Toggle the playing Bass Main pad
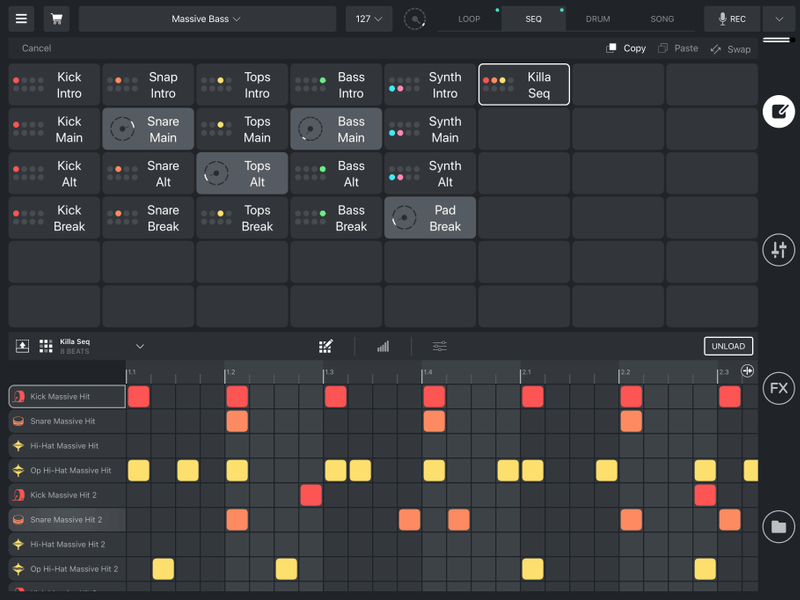The width and height of the screenshot is (800, 600). (x=336, y=129)
